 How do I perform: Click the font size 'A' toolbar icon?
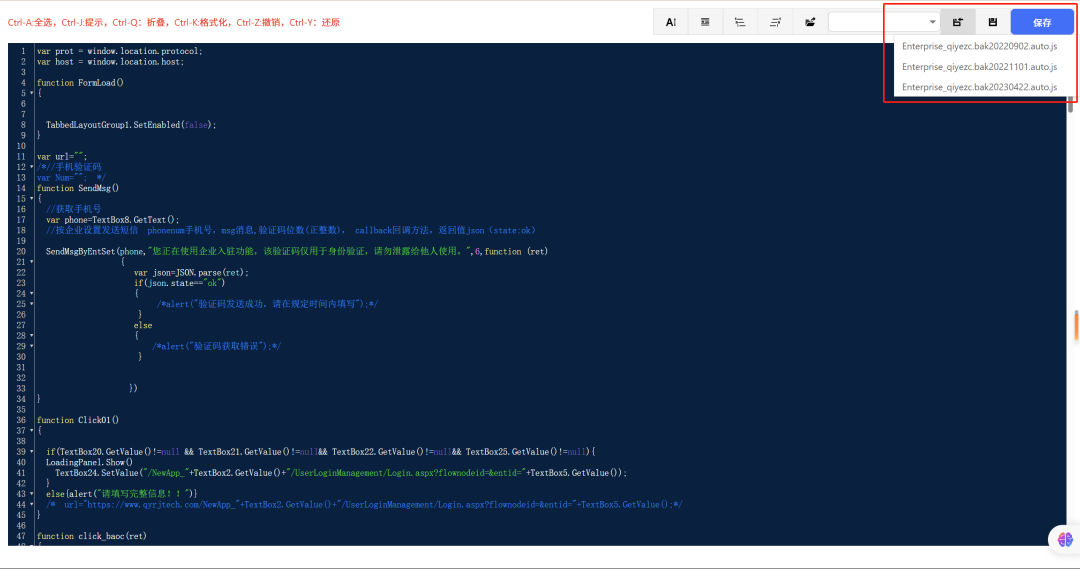[670, 22]
